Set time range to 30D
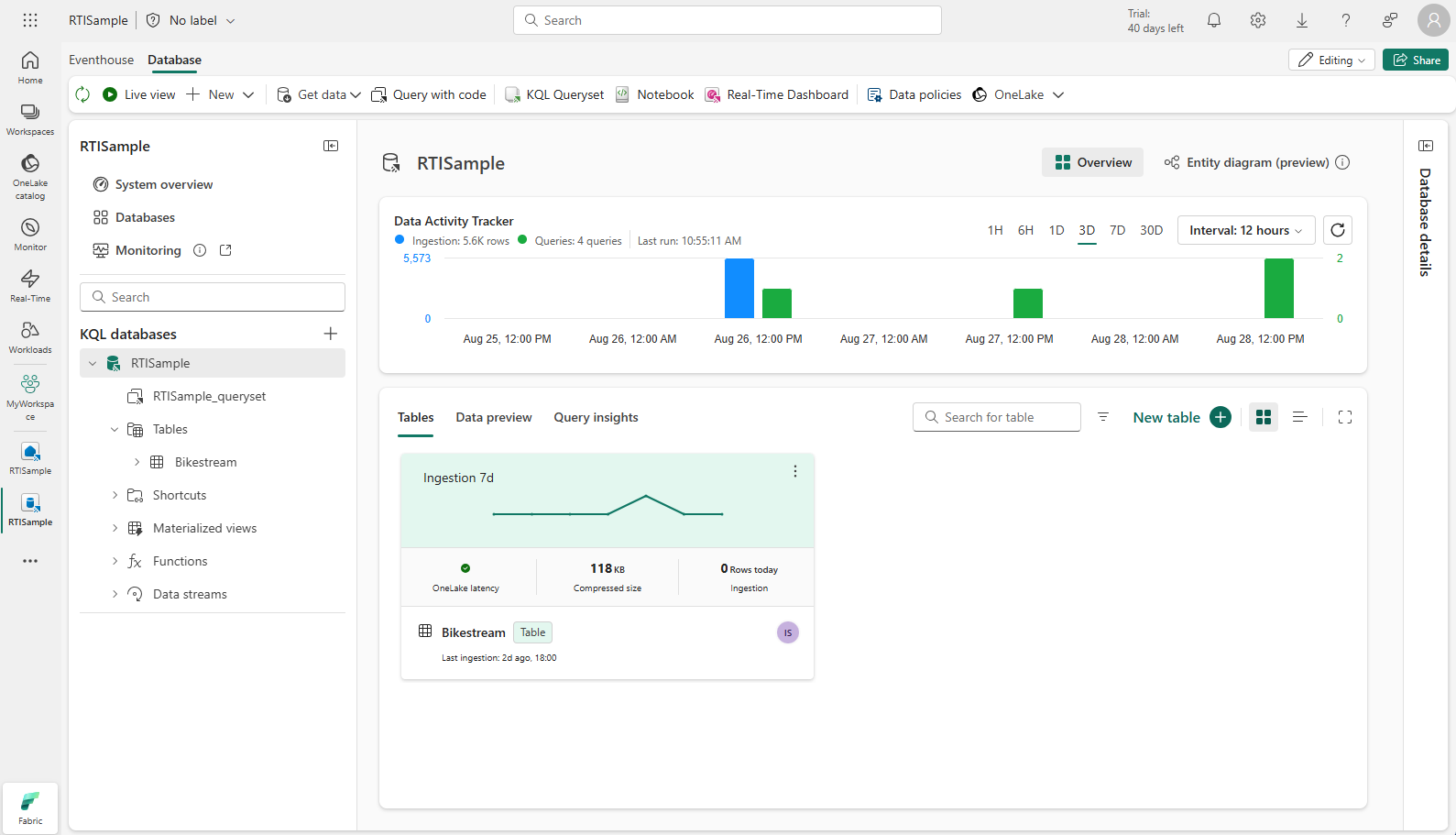This screenshot has width=1456, height=835. point(1151,230)
